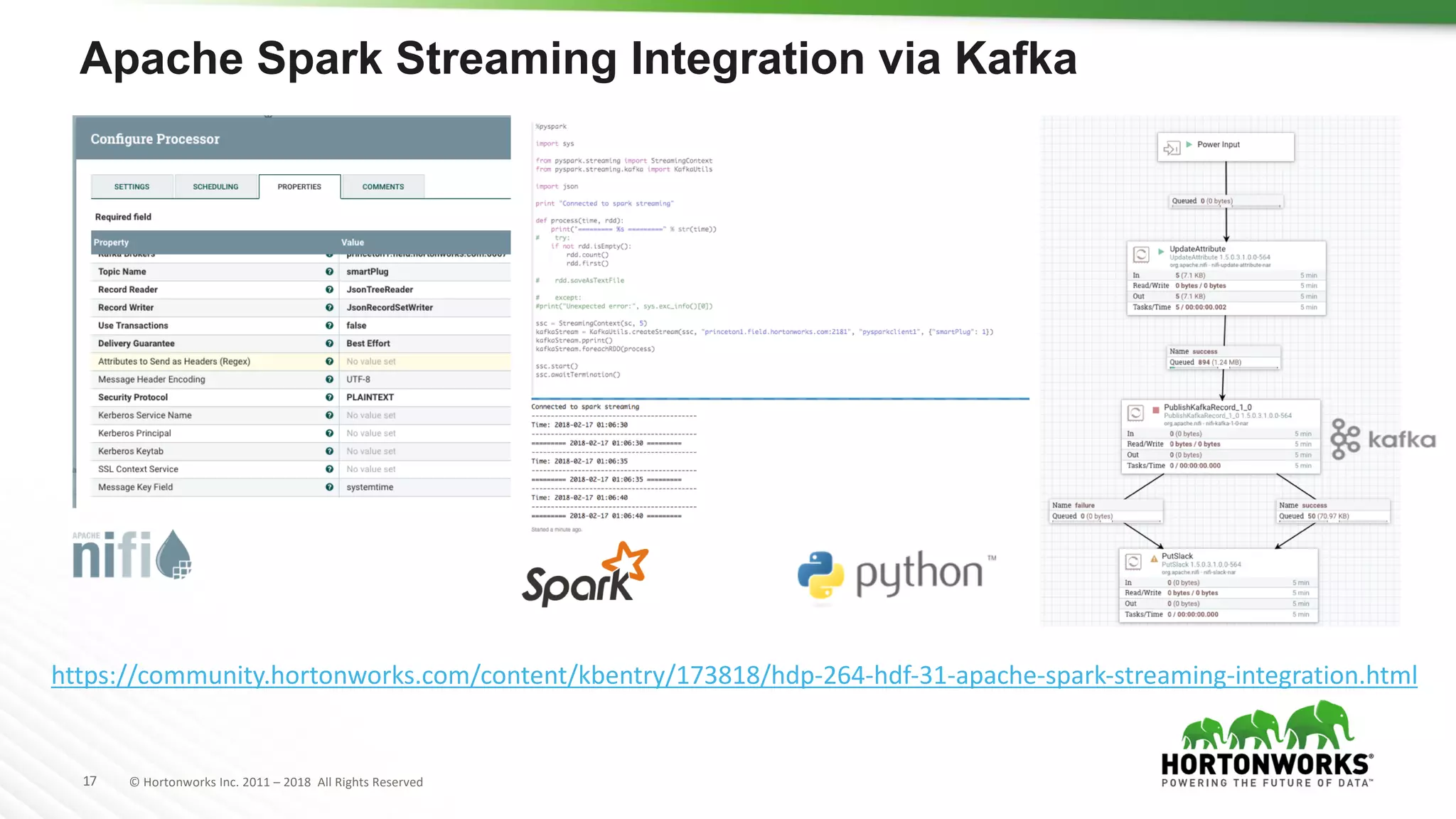Click the UpdateAttribute processor icon
This screenshot has width=1456, height=819.
1142,255
